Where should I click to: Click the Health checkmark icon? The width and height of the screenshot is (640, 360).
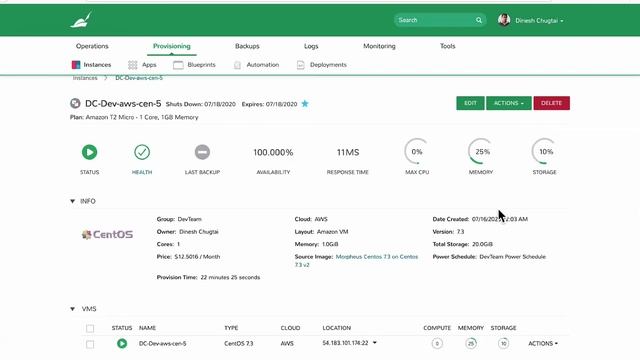[x=142, y=152]
